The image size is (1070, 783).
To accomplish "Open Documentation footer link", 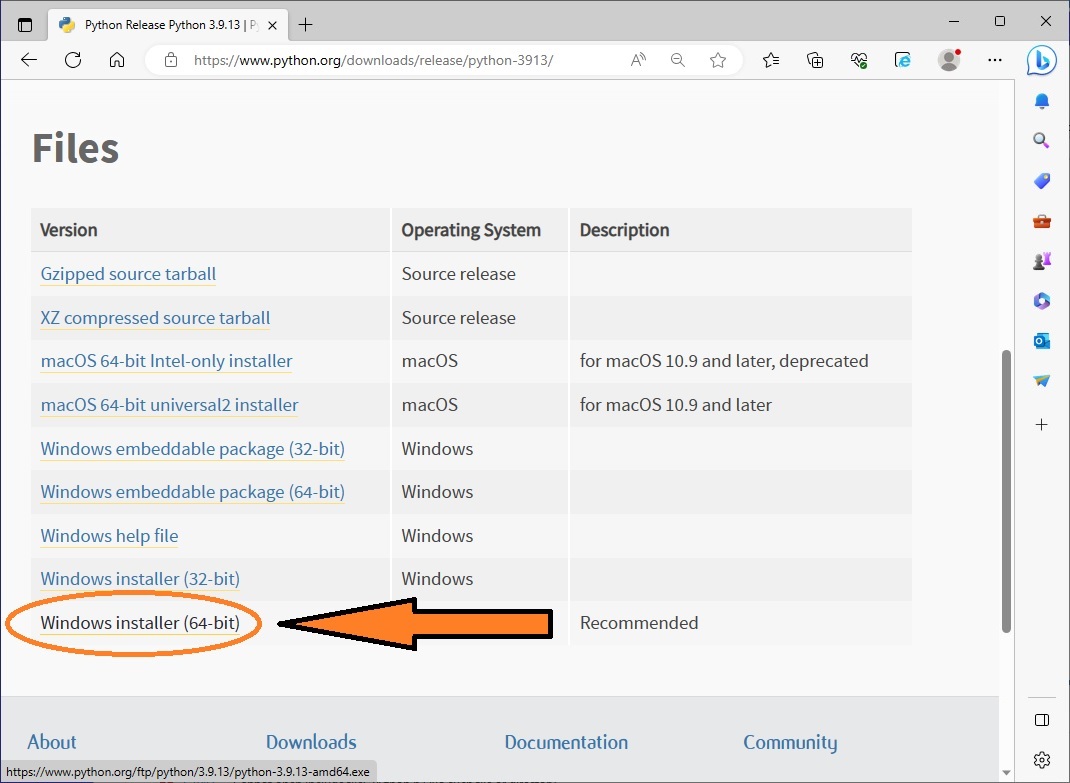I will point(566,742).
